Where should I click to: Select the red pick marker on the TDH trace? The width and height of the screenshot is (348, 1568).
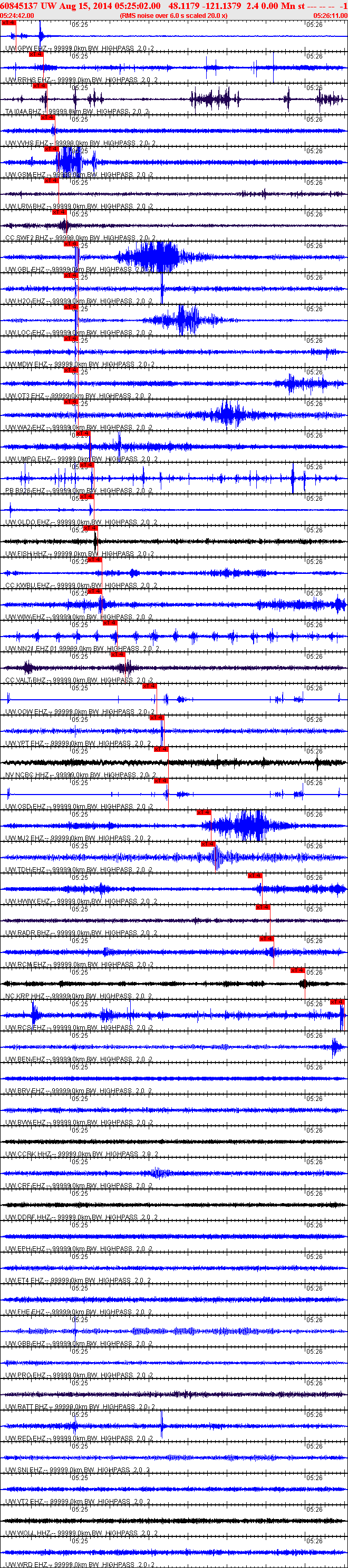[x=208, y=843]
